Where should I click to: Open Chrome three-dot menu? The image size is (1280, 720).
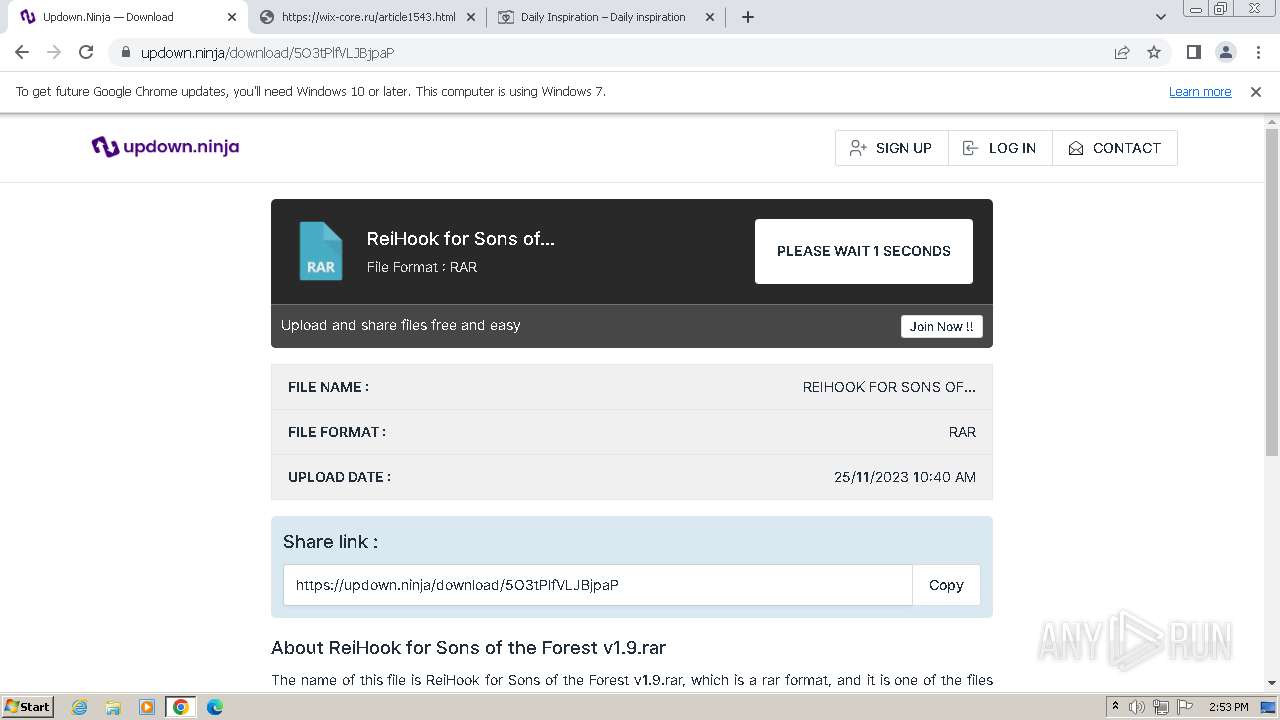1258,52
